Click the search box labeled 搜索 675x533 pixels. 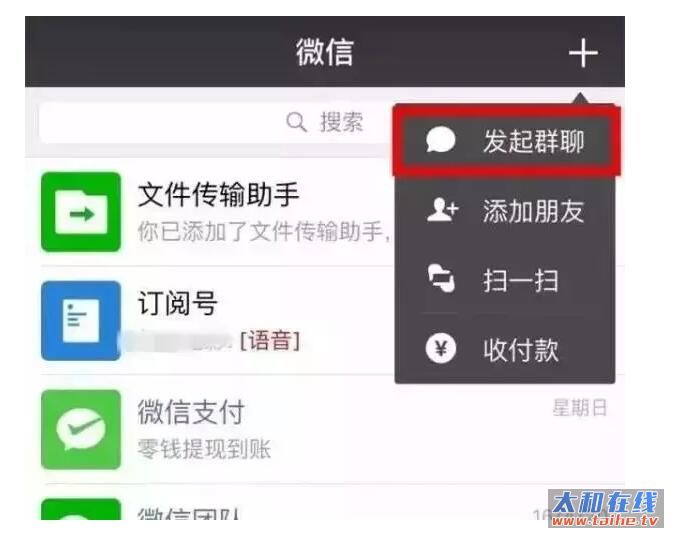[x=215, y=122]
